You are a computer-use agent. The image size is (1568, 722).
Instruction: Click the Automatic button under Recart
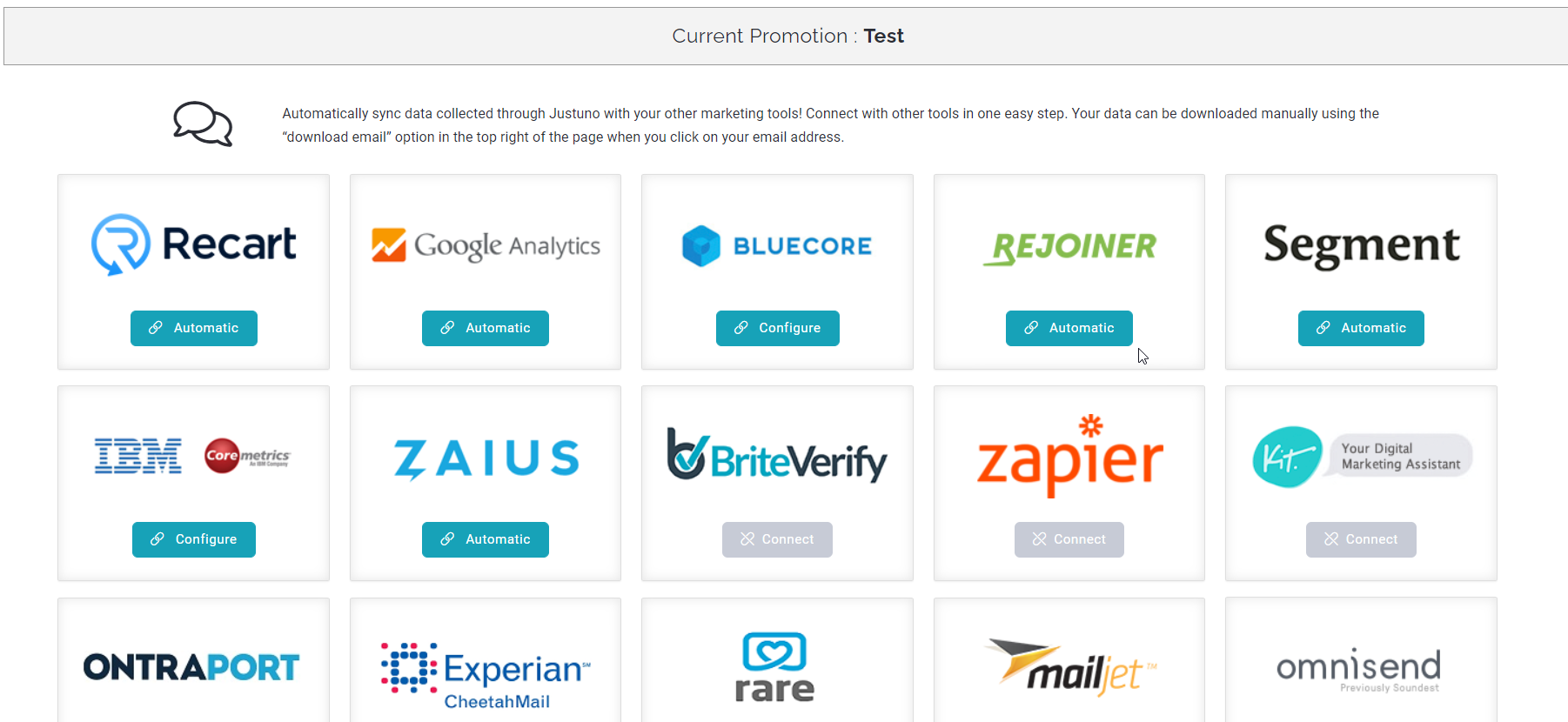[x=193, y=328]
